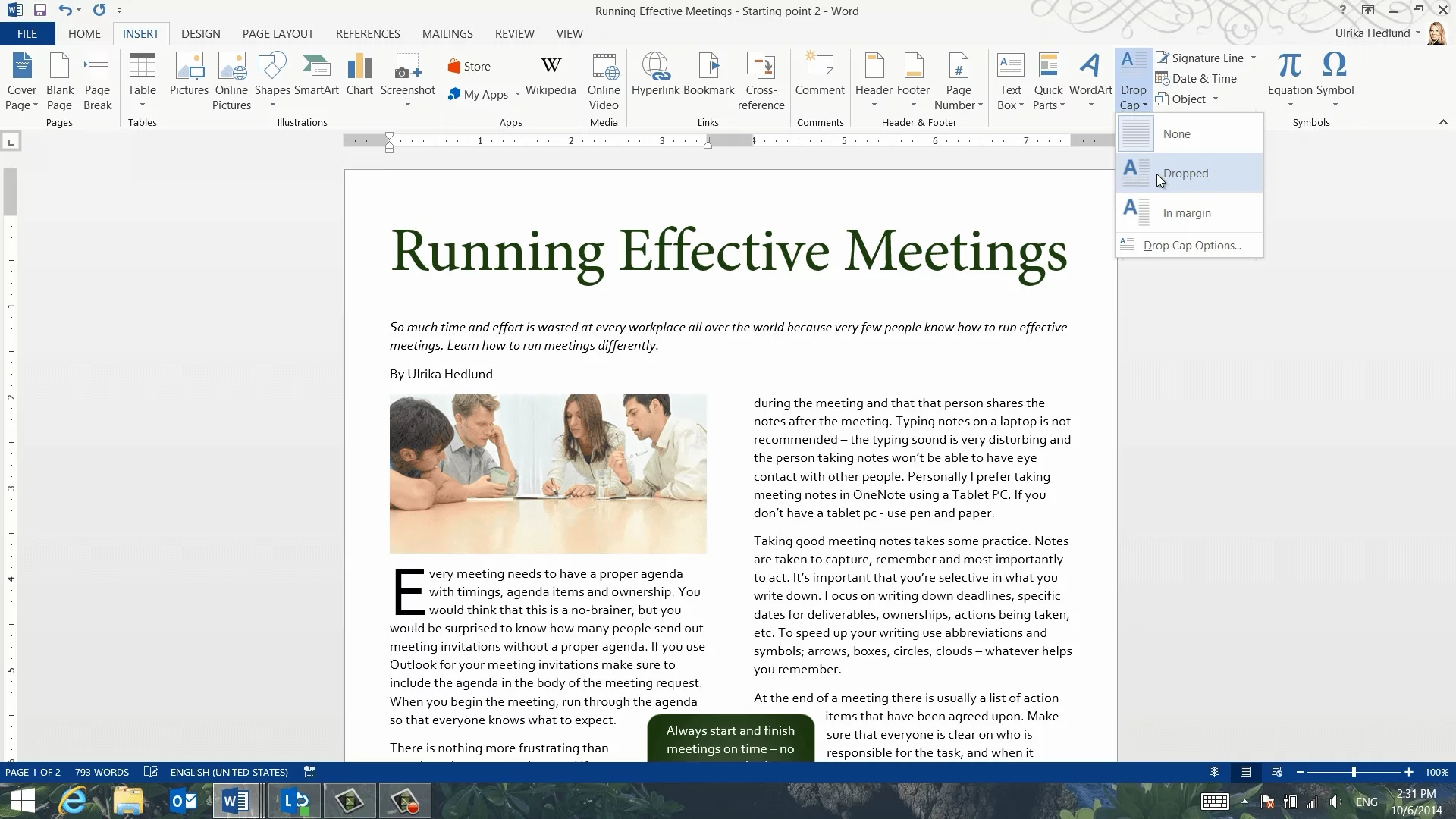Add a Bookmark
Image resolution: width=1456 pixels, height=819 pixels.
pos(708,76)
